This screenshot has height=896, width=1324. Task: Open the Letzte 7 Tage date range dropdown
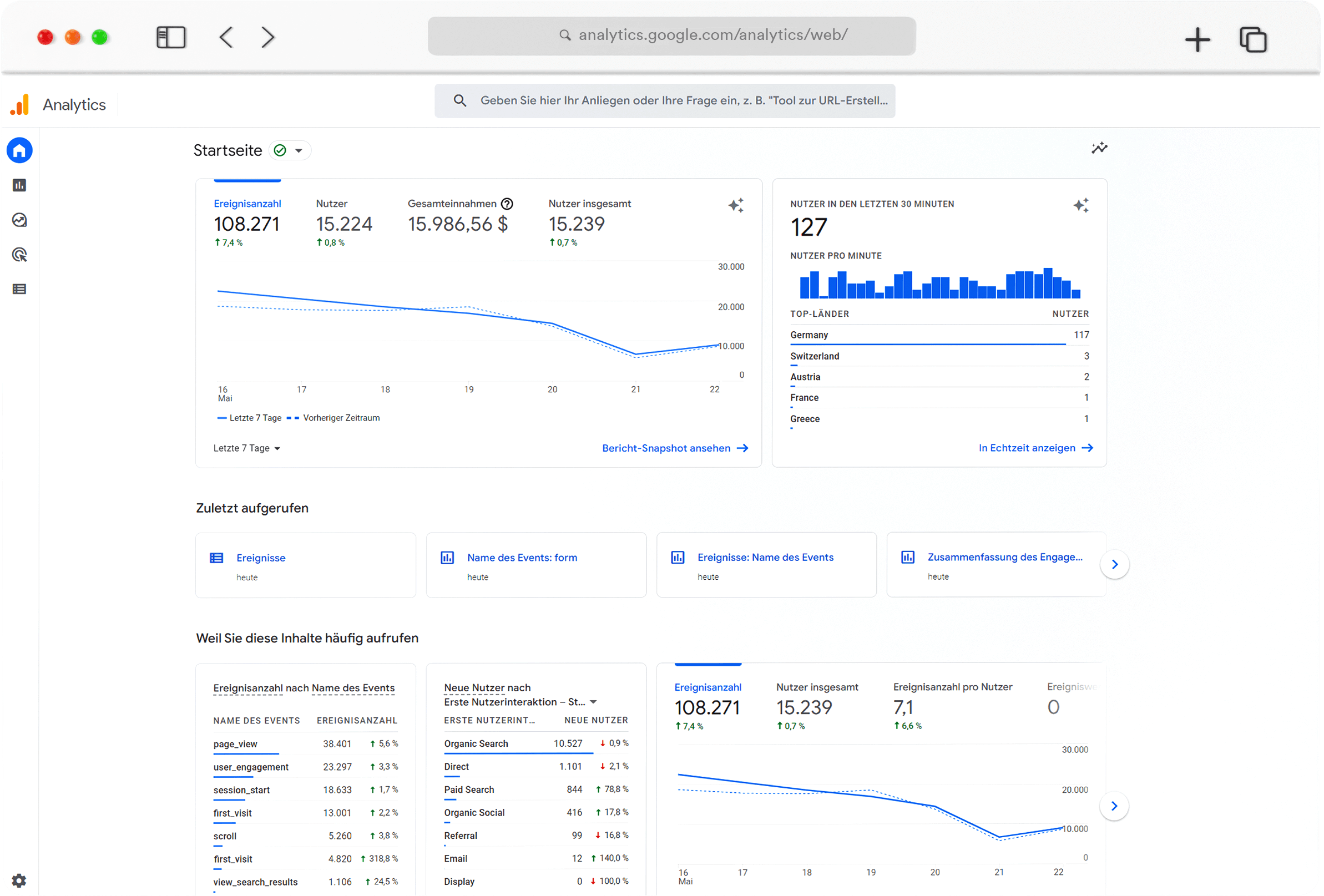[x=247, y=449]
